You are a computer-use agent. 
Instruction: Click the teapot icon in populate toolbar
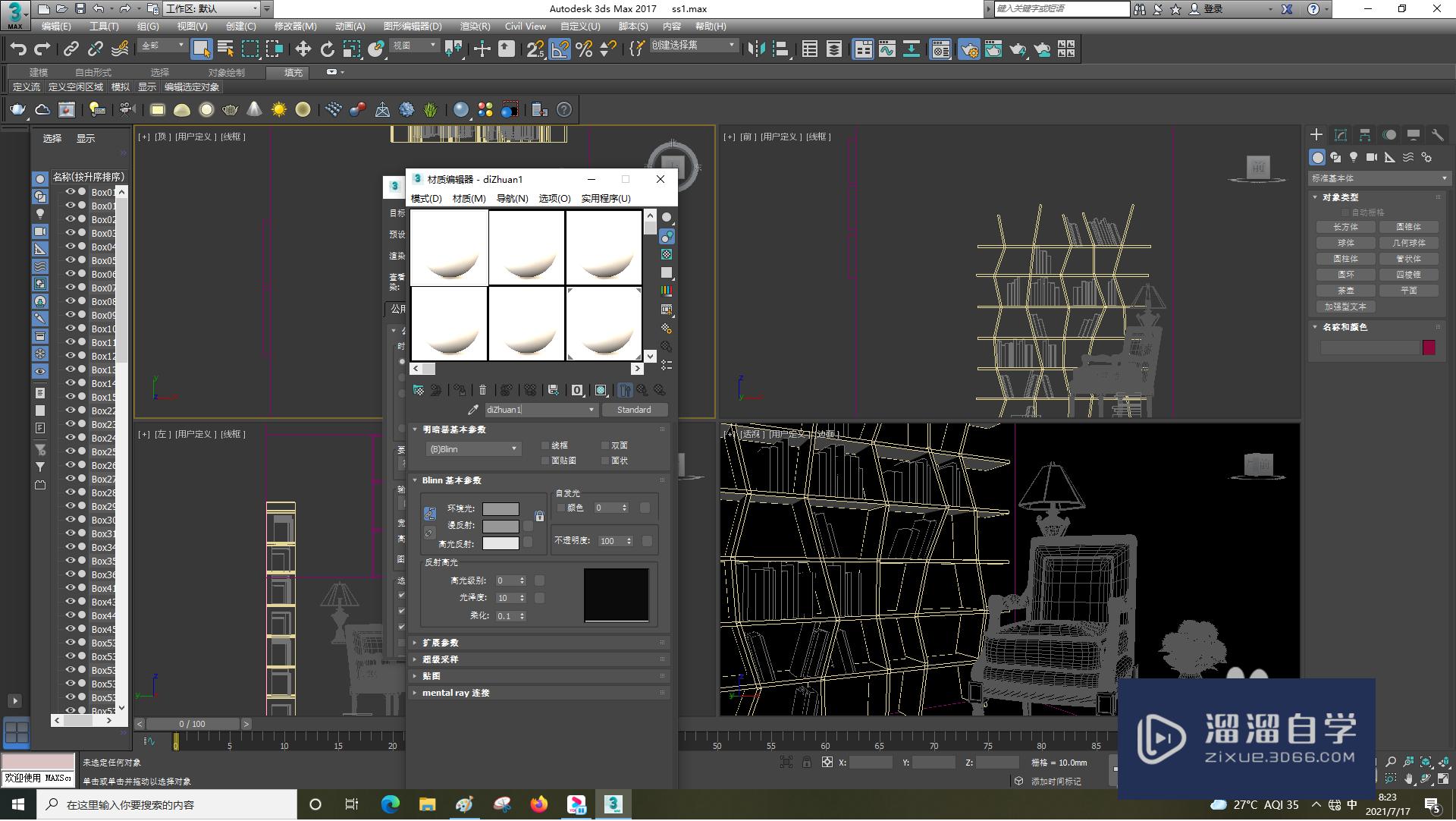click(x=17, y=110)
